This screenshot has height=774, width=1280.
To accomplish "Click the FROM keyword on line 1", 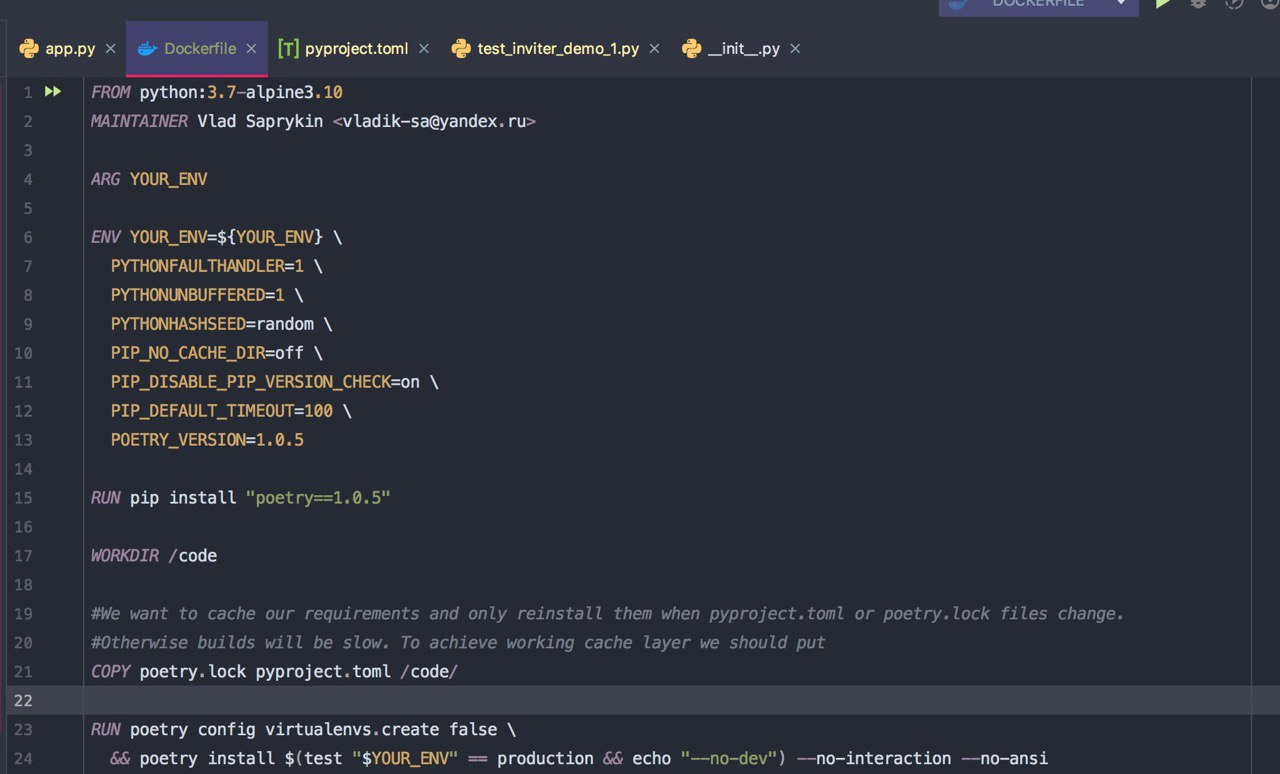I will click(x=110, y=92).
